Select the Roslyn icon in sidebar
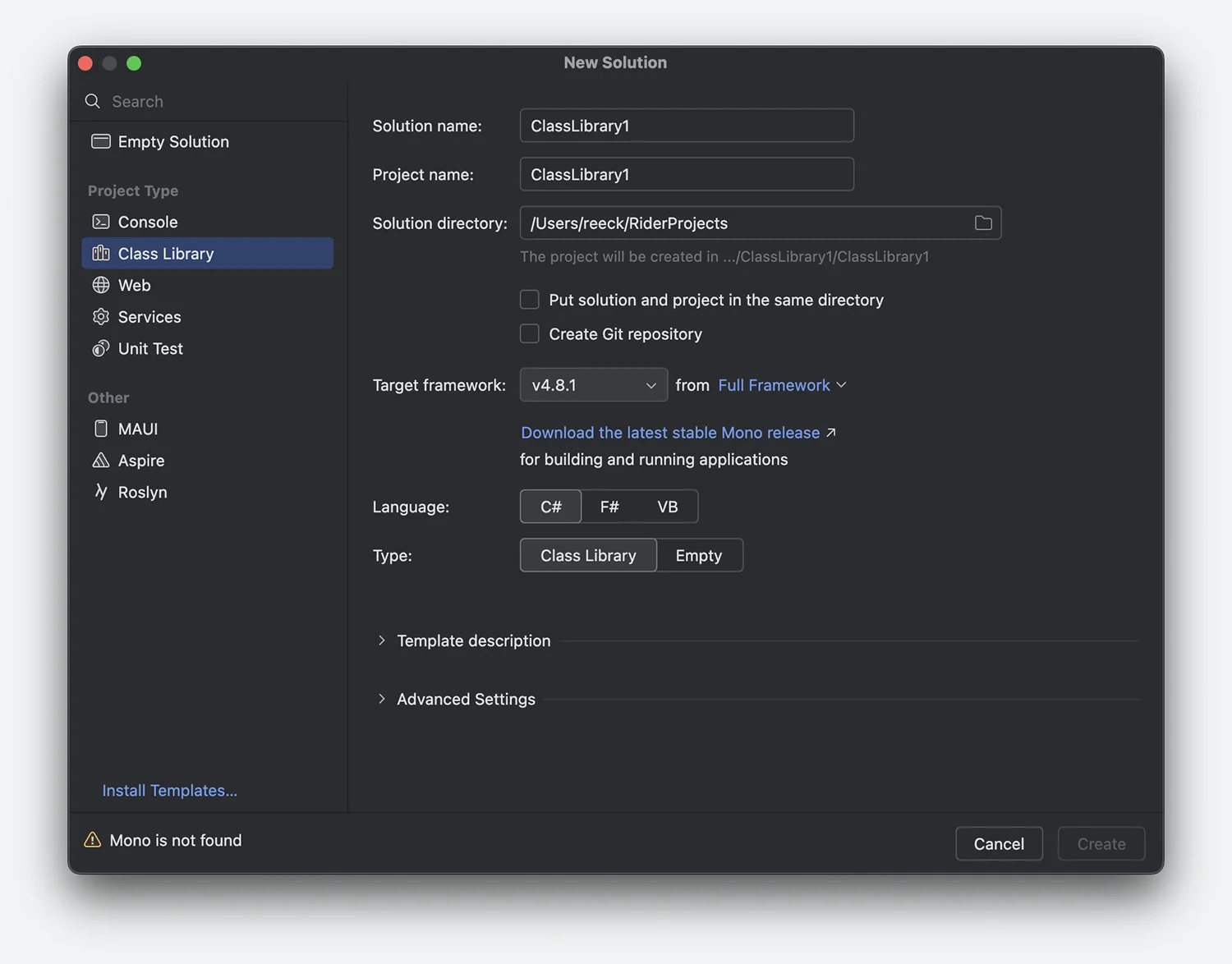 tap(101, 492)
